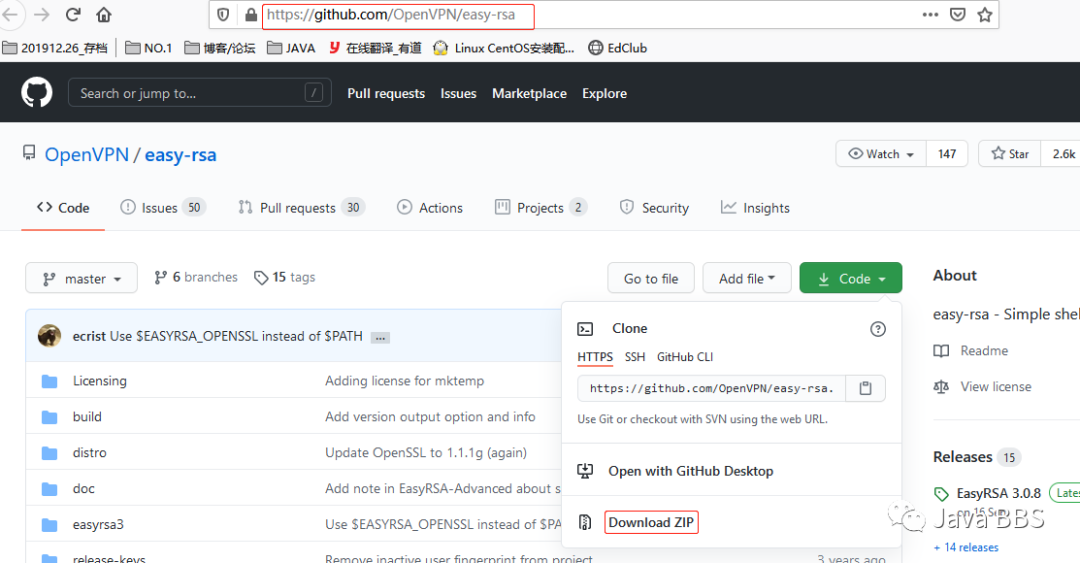Image resolution: width=1080 pixels, height=563 pixels.
Task: Click the browser forward arrow
Action: (x=41, y=14)
